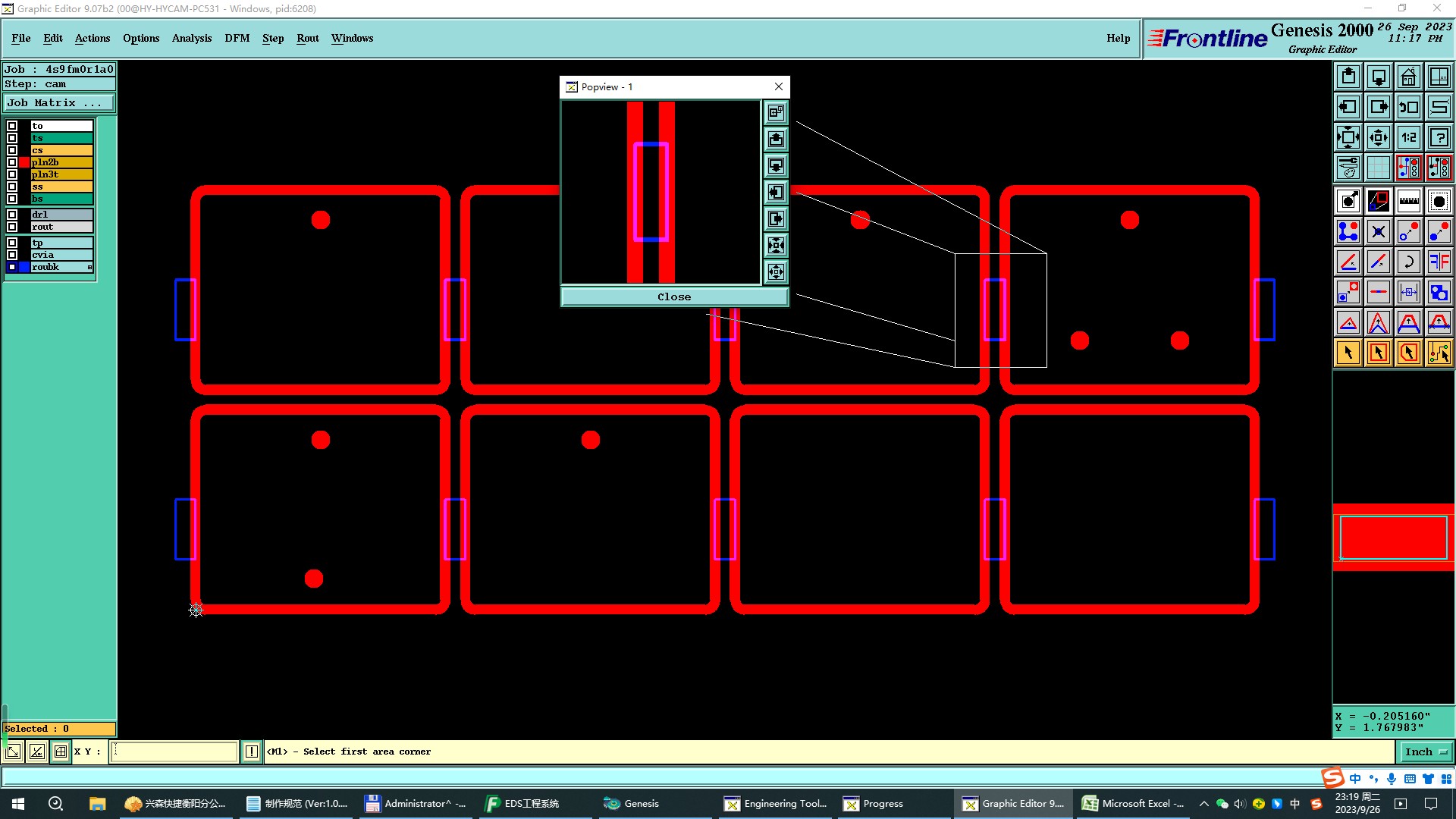Click the mirror feature tool icon
Image resolution: width=1456 pixels, height=819 pixels.
point(1439,262)
